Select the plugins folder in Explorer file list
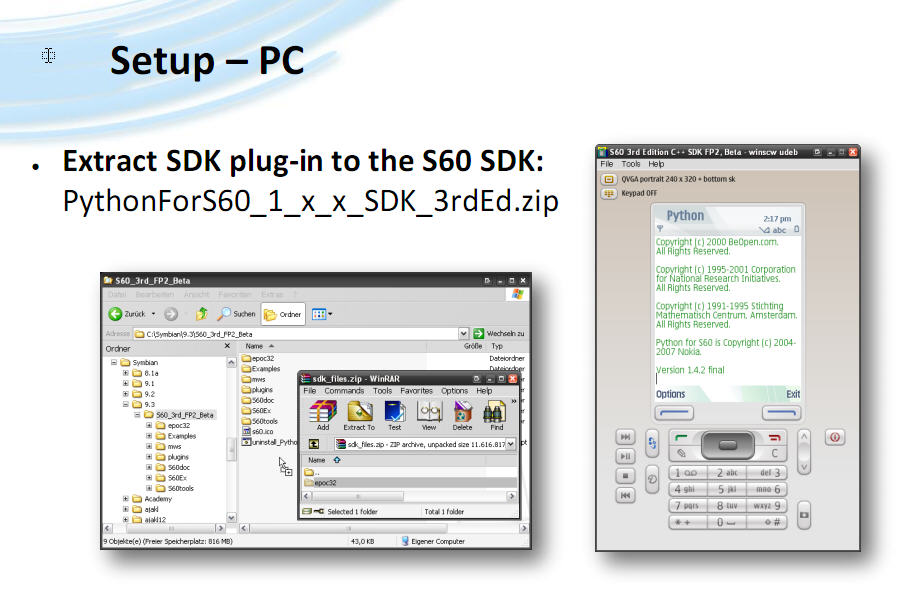 coord(257,390)
